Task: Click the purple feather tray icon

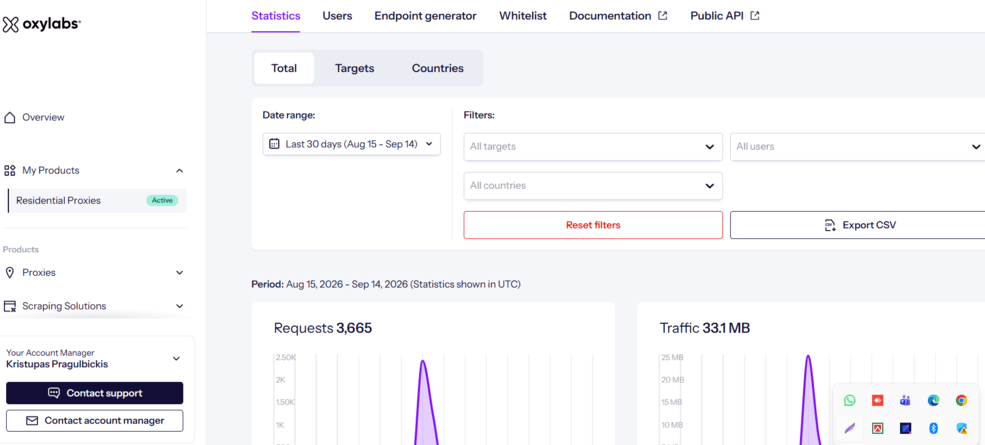Action: click(x=849, y=428)
